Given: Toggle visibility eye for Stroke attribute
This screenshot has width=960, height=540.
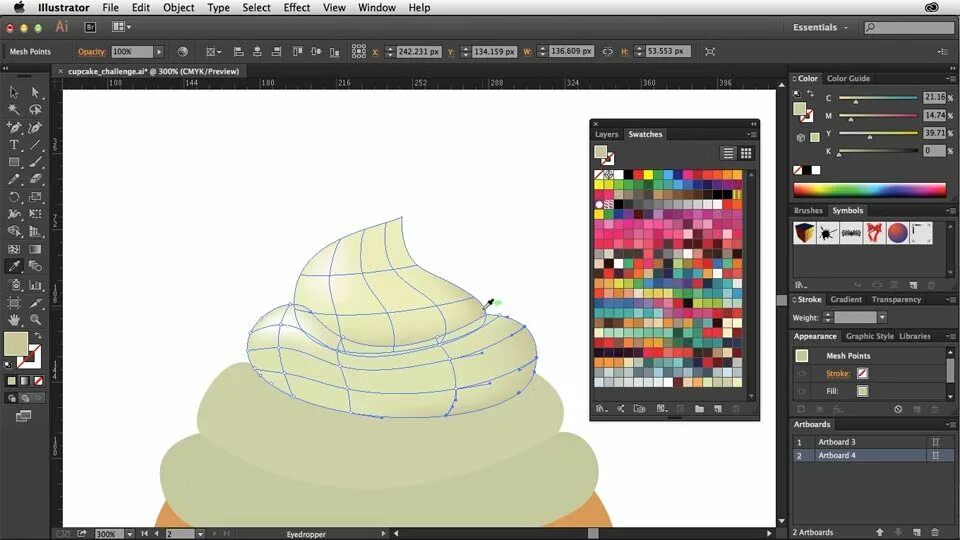Looking at the screenshot, I should click(x=801, y=373).
